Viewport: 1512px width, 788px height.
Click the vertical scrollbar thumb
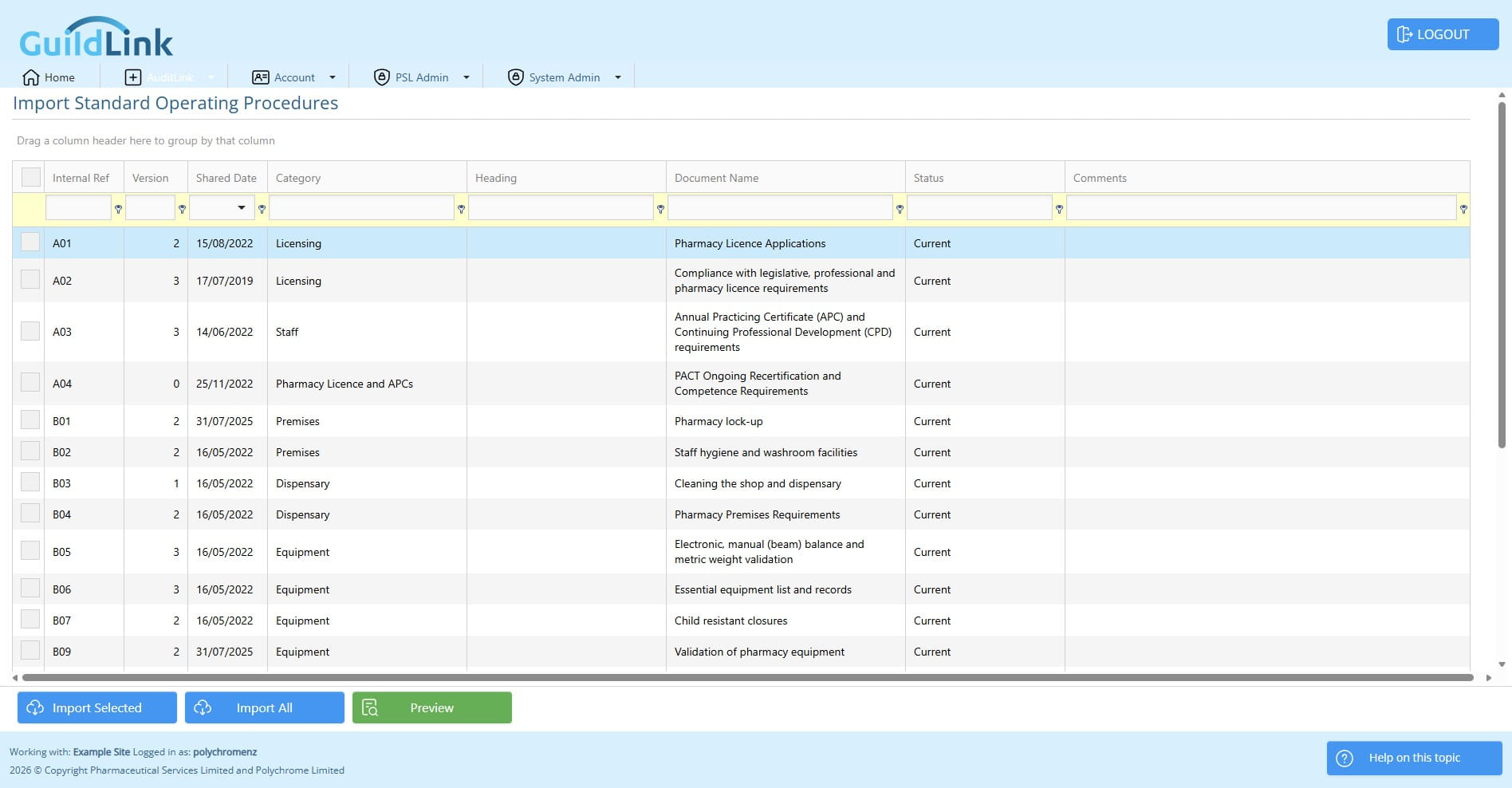pos(1502,275)
